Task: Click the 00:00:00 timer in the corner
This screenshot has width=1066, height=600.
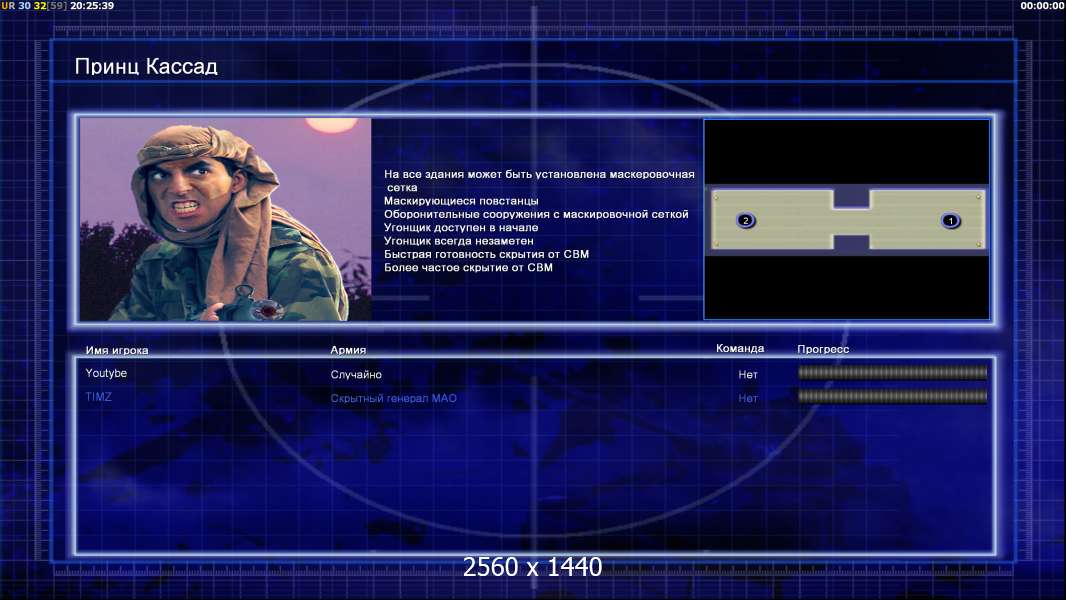Action: point(1042,5)
